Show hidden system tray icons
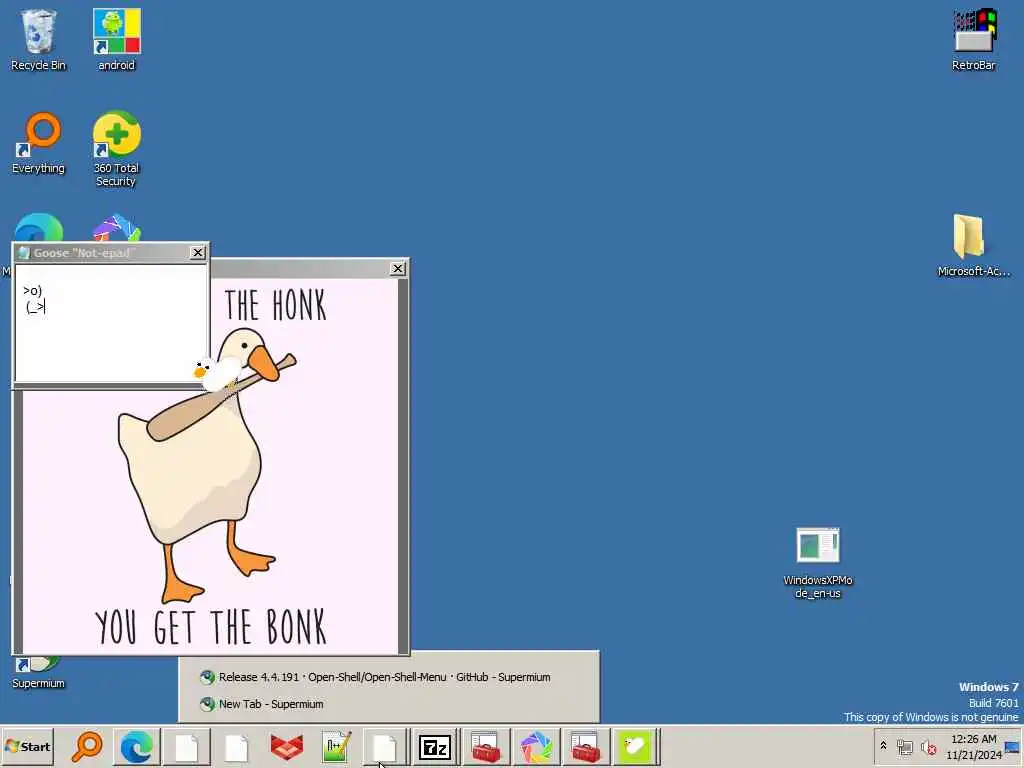The height and width of the screenshot is (768, 1024). coord(883,746)
